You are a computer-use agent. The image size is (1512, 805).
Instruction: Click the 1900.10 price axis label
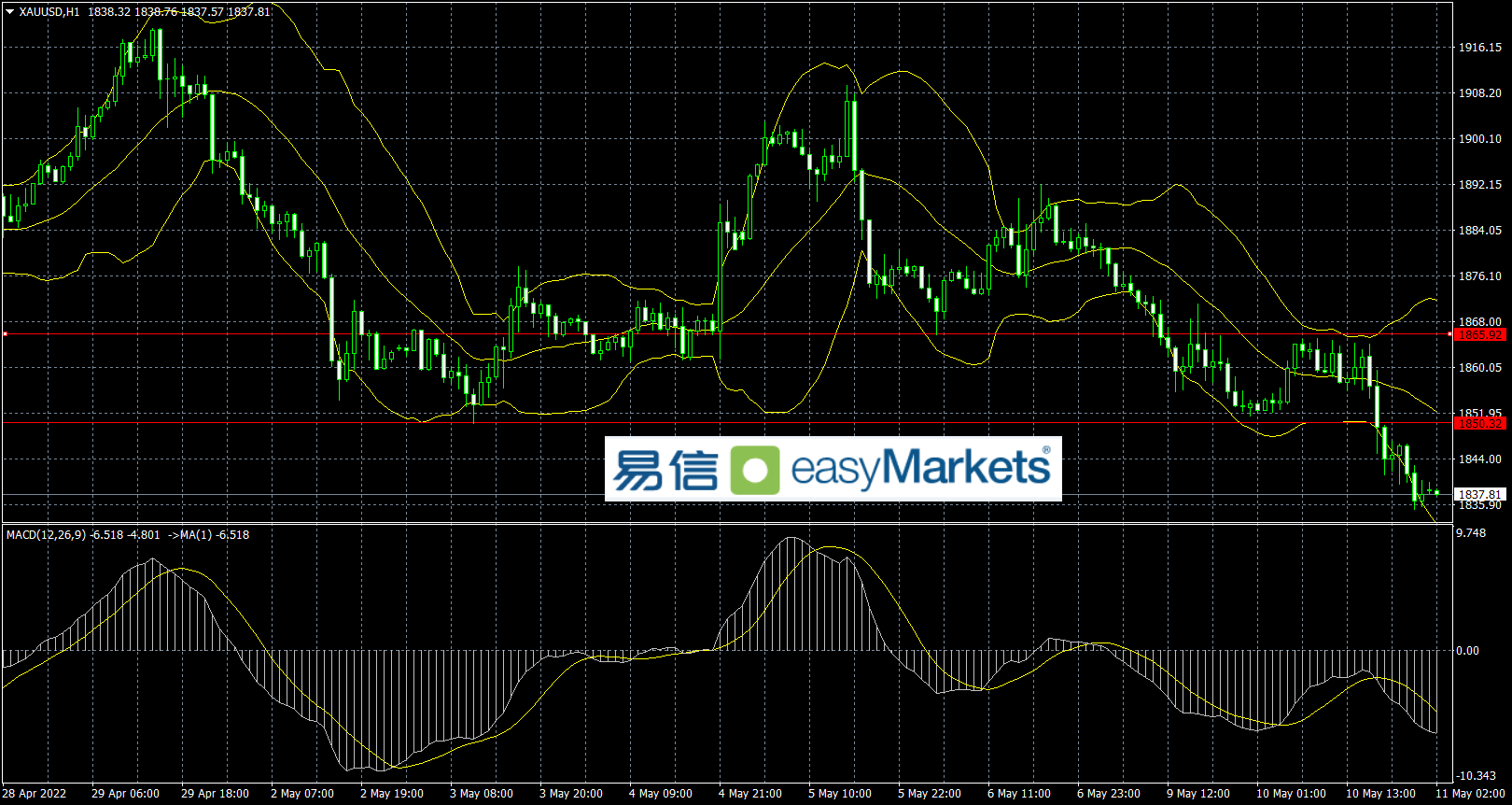coord(1480,139)
